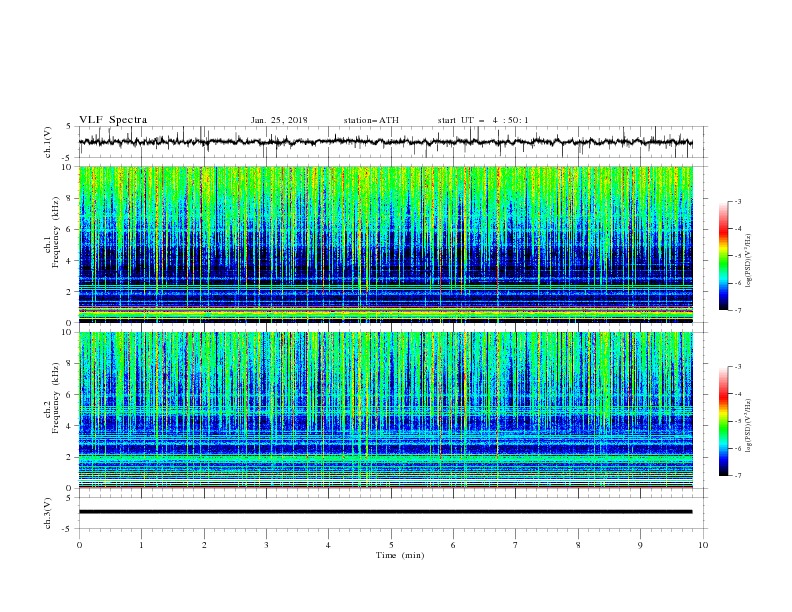792x612 pixels.
Task: Select the ch.2 colour bar log(PSD) label
Action: click(749, 426)
